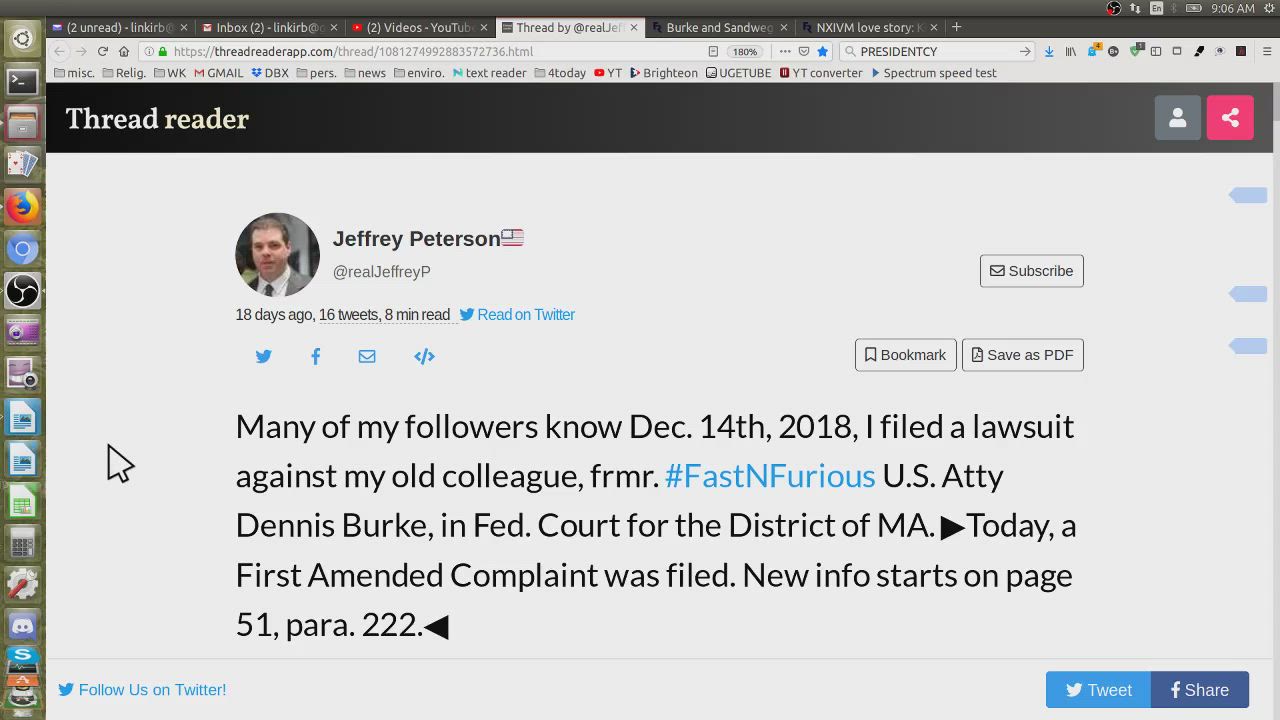Screen dimensions: 1280x720
Task: Click the Firefox reload page icon
Action: click(102, 51)
